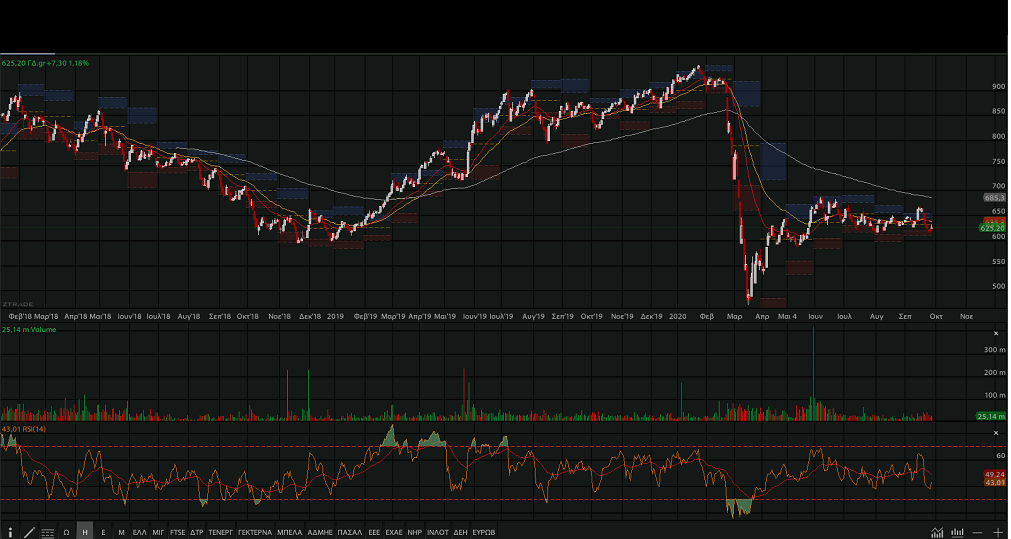Load the ΕΥΡΩΒ stock chart
Screen dimensions: 1011x539
[x=484, y=532]
